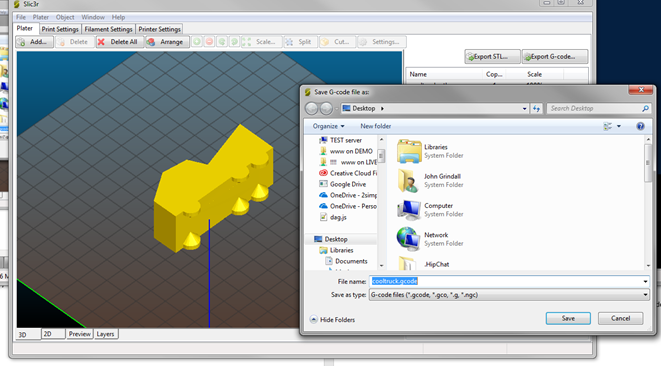
Task: Open the Libraries system folder icon
Action: [x=409, y=151]
